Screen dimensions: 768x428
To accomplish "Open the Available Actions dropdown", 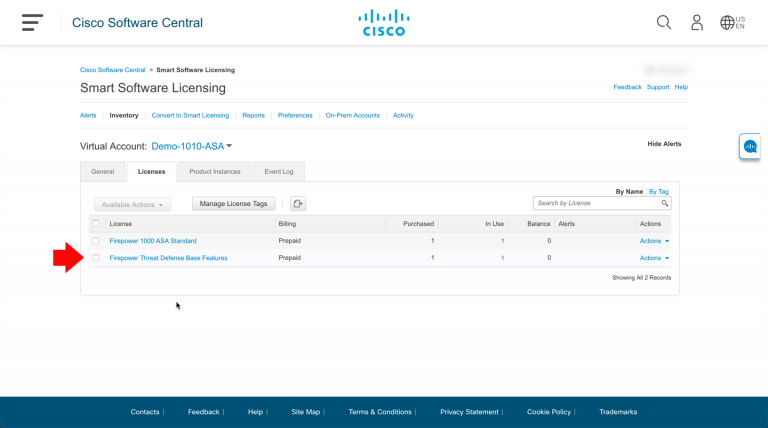I will (132, 205).
